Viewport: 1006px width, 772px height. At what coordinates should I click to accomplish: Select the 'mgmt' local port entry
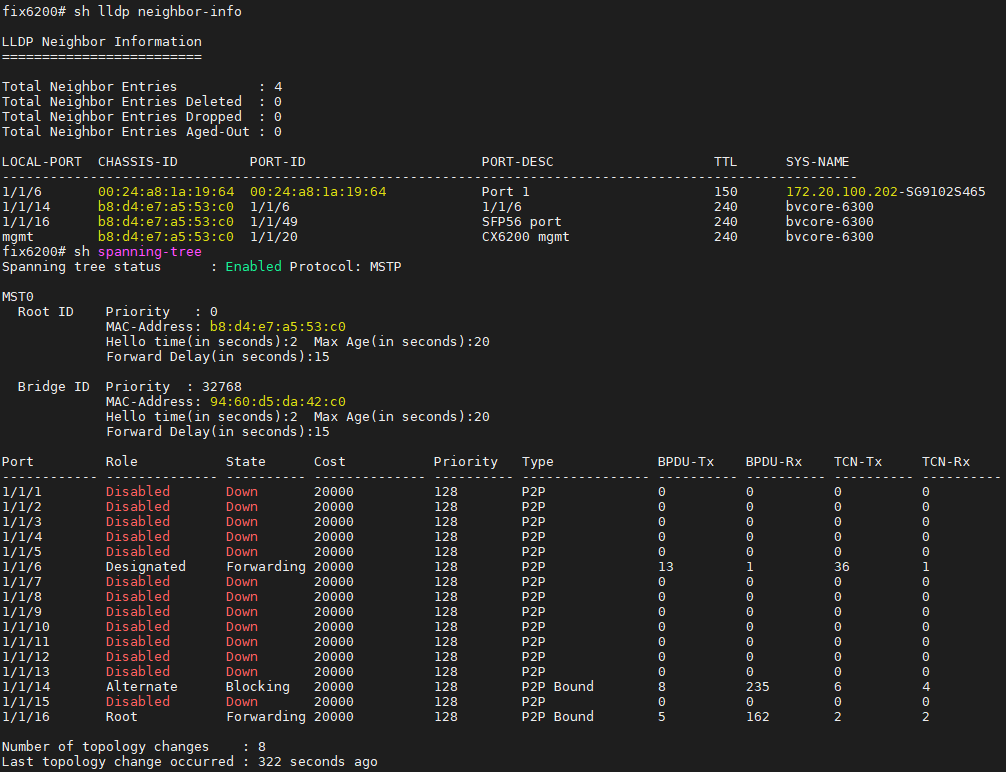[16, 236]
